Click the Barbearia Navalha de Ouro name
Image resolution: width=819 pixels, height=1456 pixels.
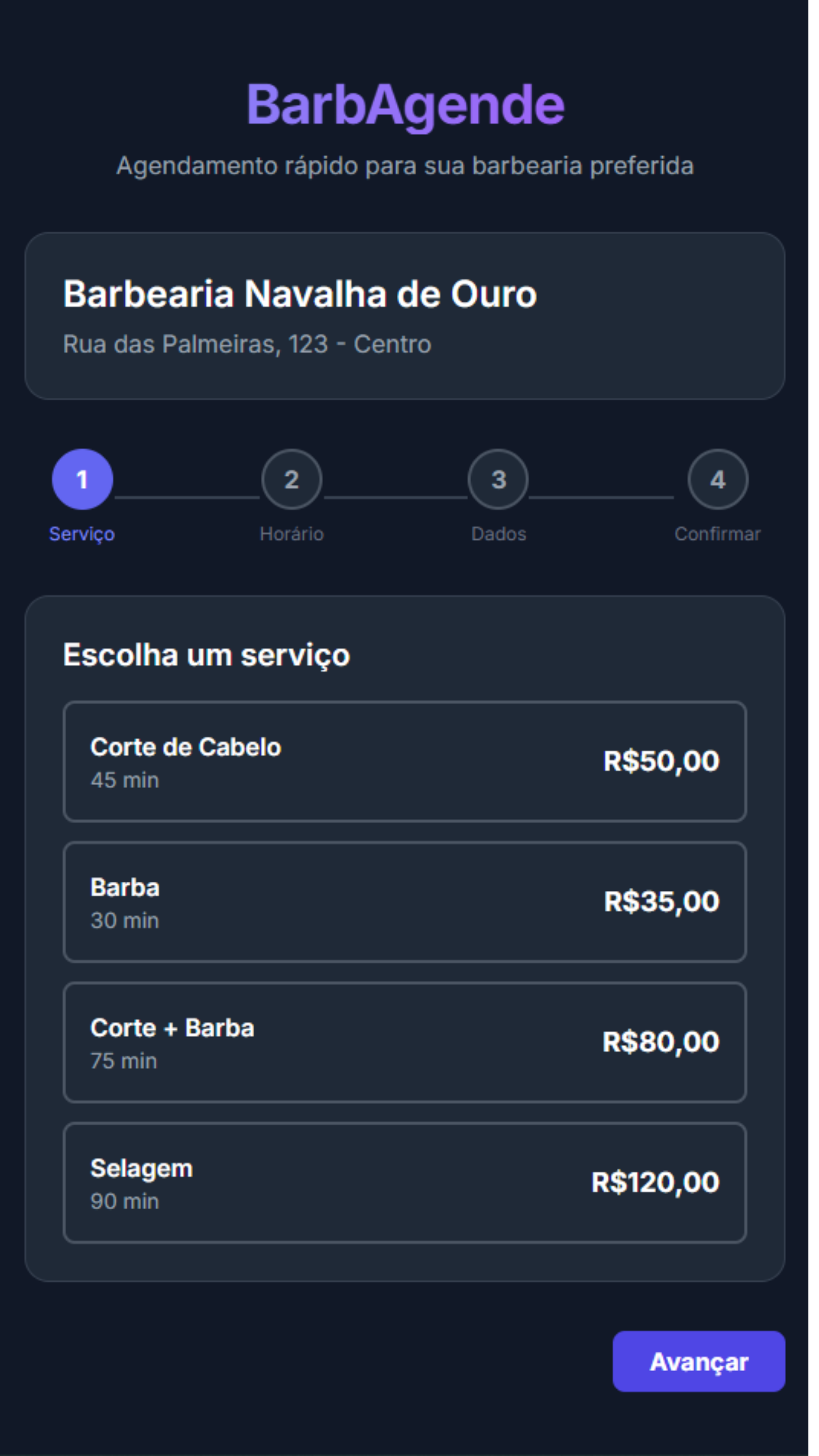click(300, 294)
